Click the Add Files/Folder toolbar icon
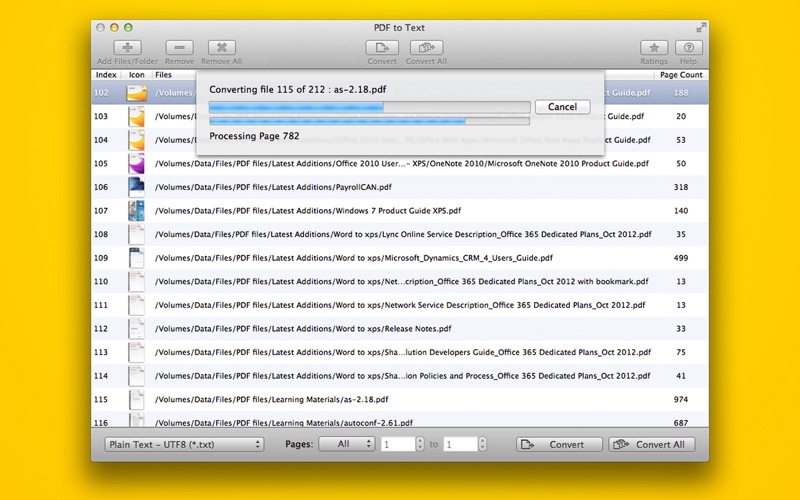 127,48
